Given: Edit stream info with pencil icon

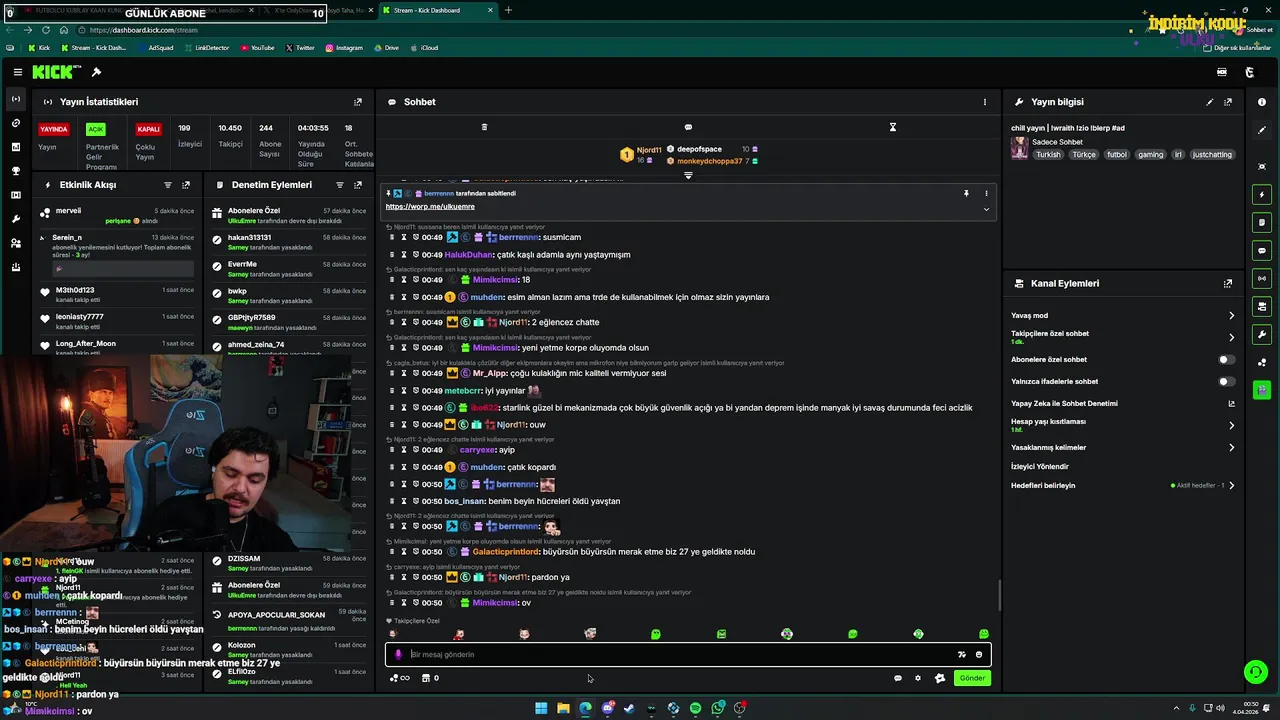Looking at the screenshot, I should pos(1210,102).
